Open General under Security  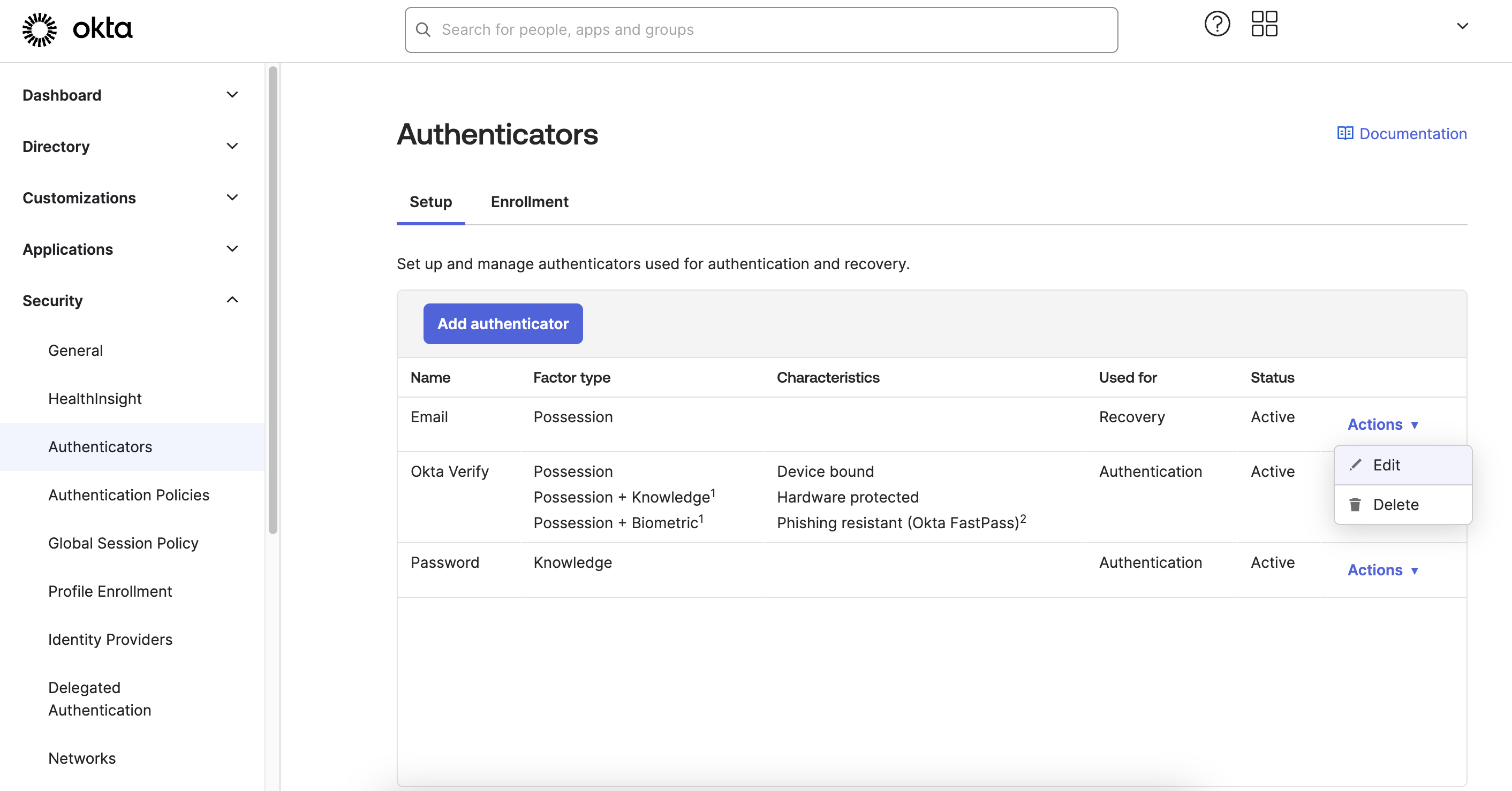(75, 351)
